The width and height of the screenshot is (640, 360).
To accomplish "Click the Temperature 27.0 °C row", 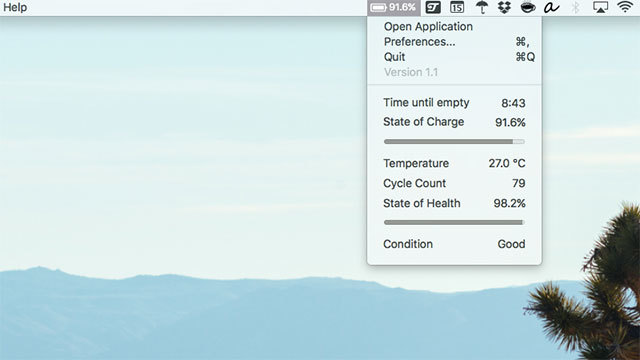I will pos(454,163).
